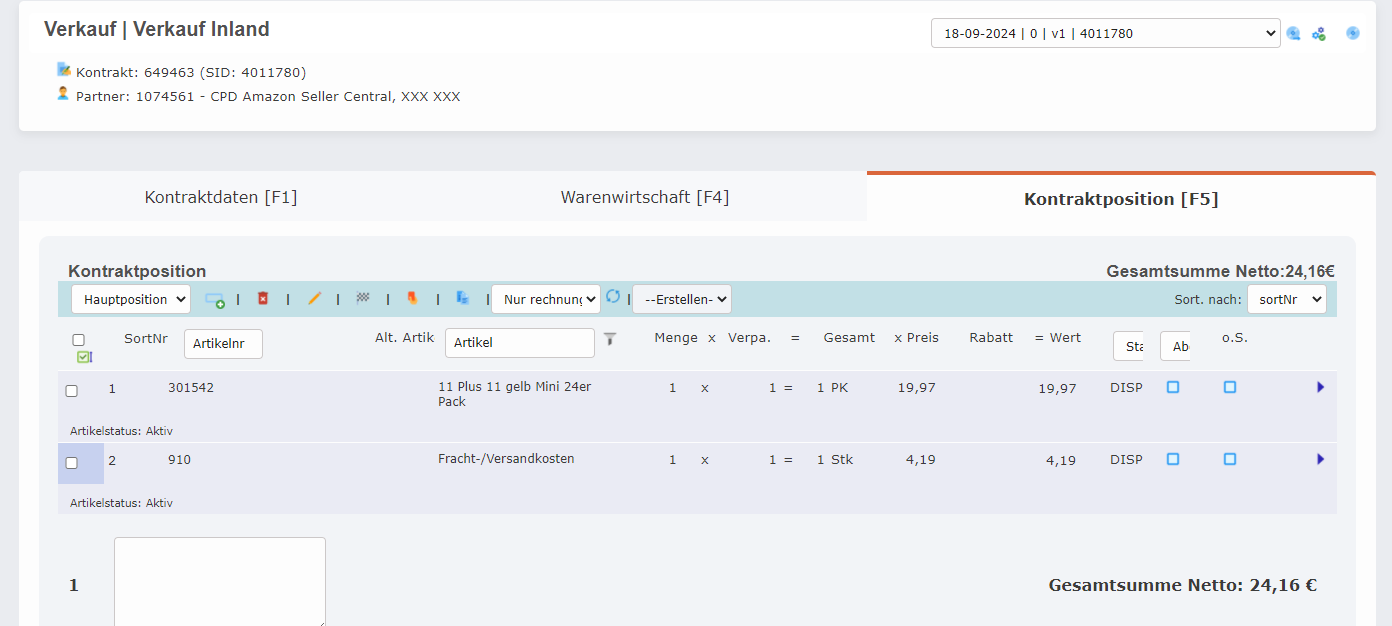Click the funnel filter icon beside Artikel field
This screenshot has width=1392, height=626.
point(610,339)
